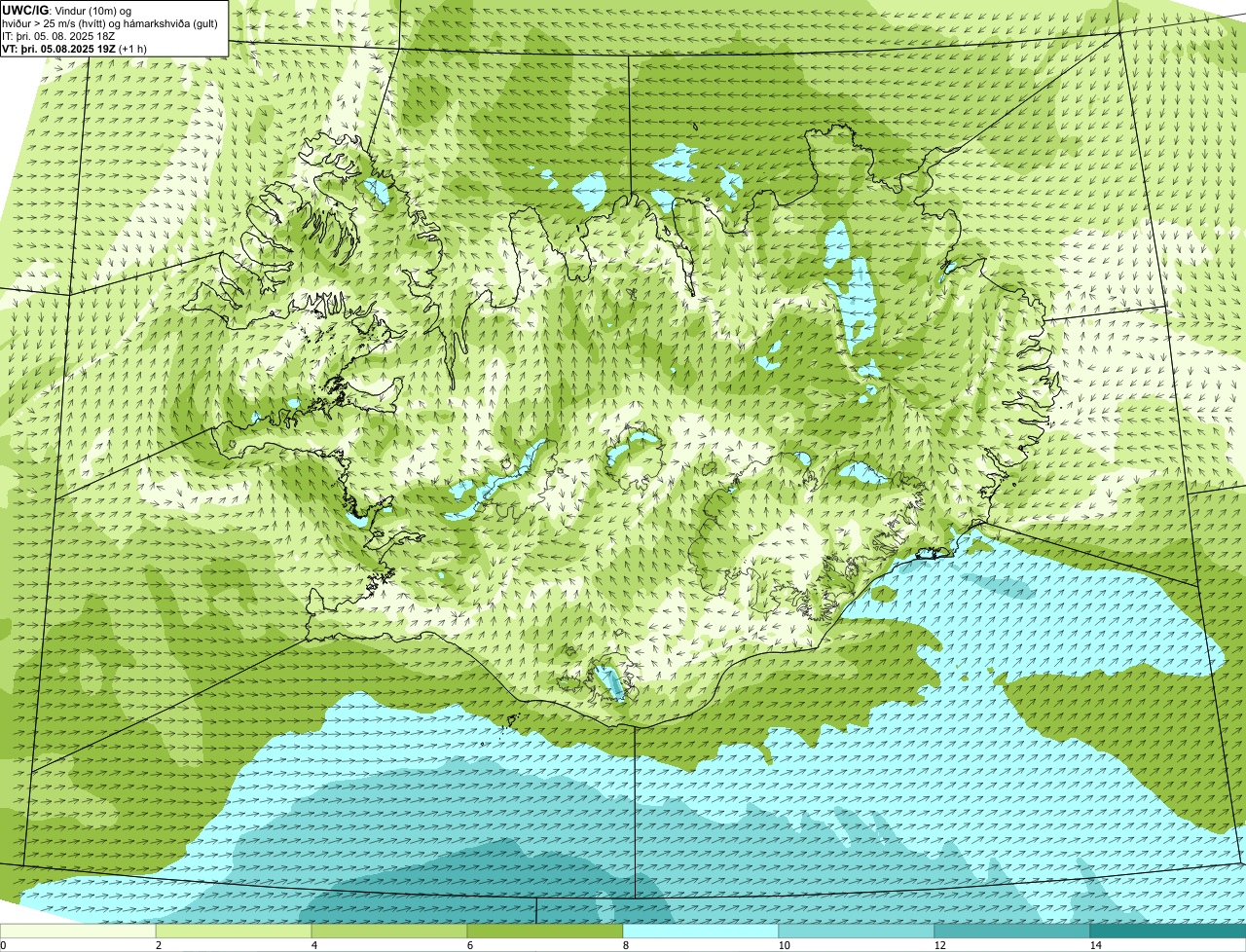This screenshot has width=1246, height=952.
Task: Click the "10" label on the color scale
Action: tap(784, 945)
